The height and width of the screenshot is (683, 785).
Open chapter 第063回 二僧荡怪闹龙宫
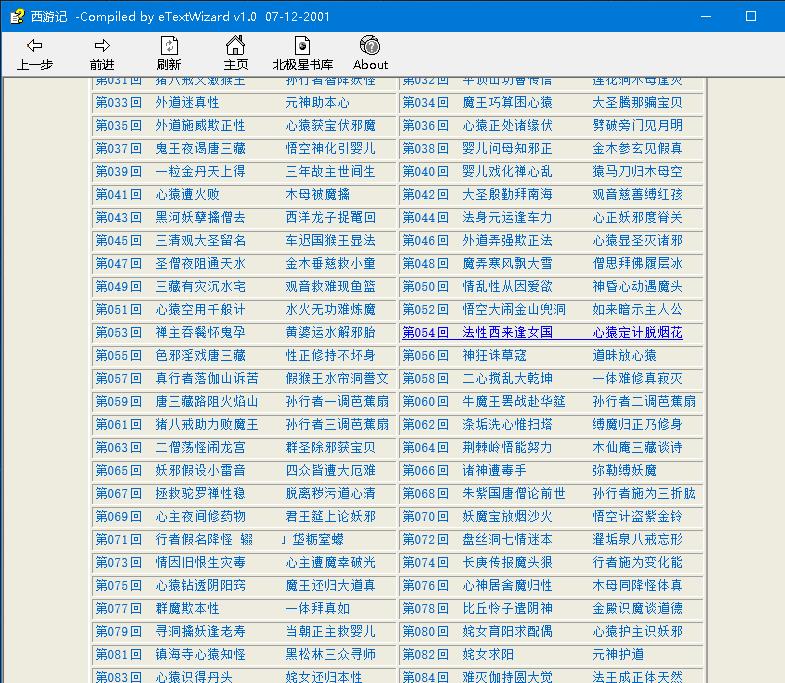click(235, 448)
